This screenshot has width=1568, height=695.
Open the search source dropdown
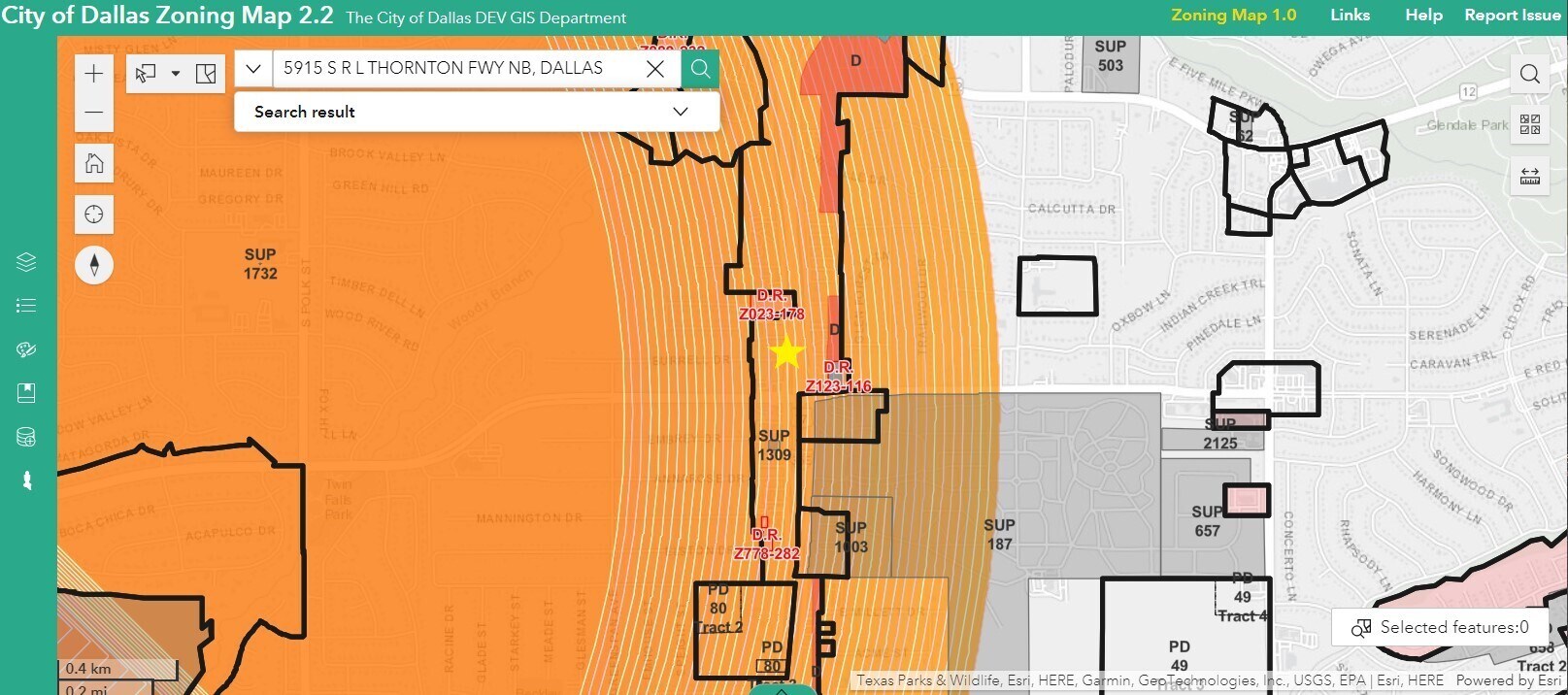[x=253, y=69]
